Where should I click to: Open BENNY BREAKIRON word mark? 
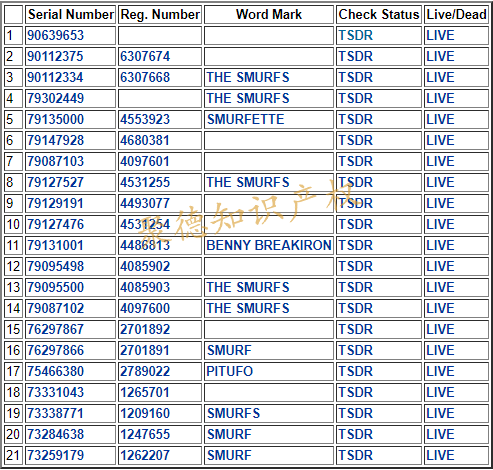269,245
